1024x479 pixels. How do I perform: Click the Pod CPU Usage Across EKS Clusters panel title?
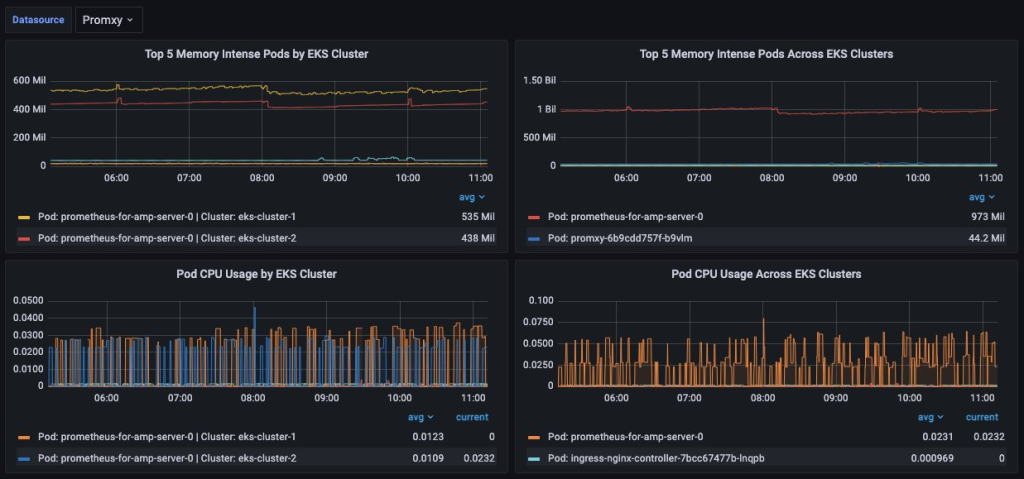765,273
